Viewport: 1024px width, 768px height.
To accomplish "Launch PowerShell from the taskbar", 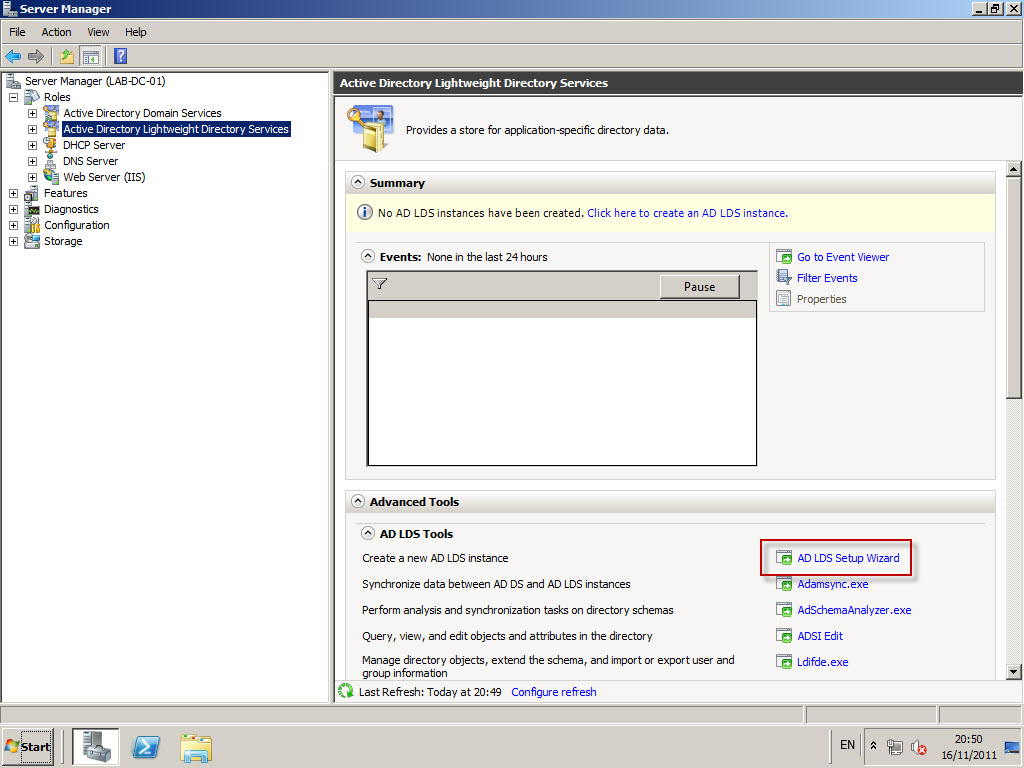I will click(146, 746).
